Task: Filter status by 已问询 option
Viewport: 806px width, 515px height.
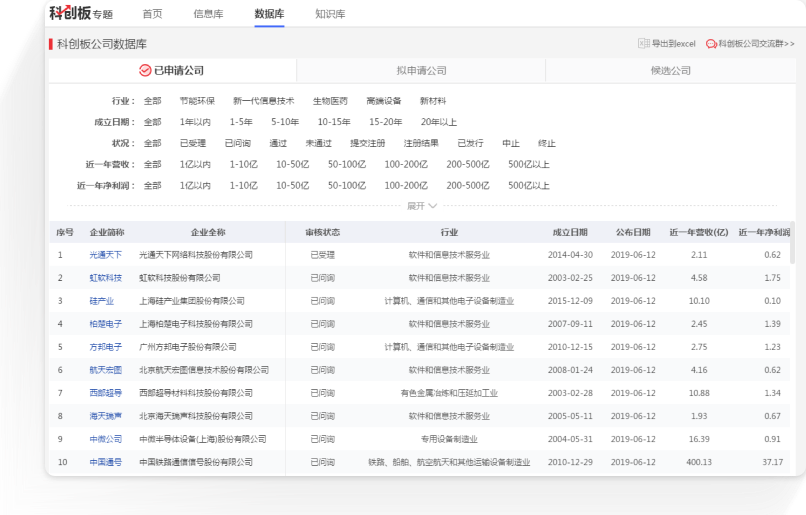Action: (237, 143)
